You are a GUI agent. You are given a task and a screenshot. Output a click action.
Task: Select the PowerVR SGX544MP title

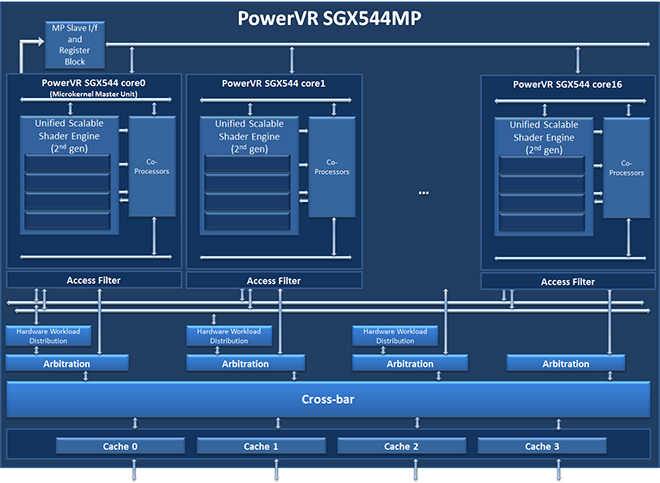pos(330,18)
